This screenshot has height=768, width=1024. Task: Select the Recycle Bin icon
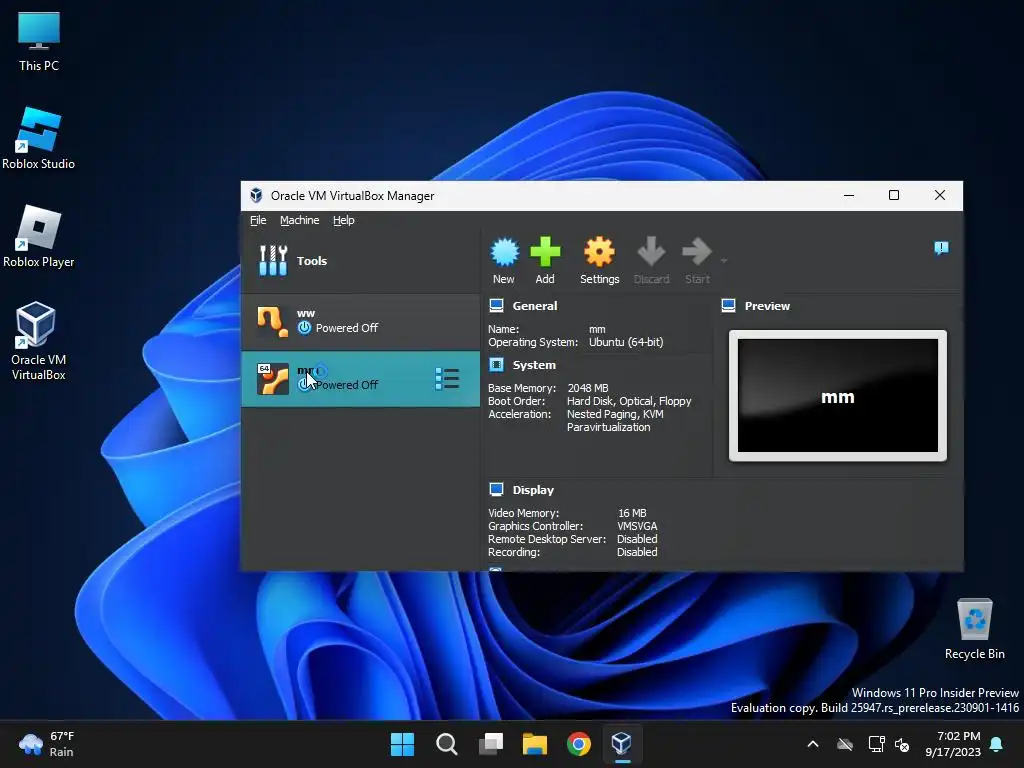(x=974, y=629)
